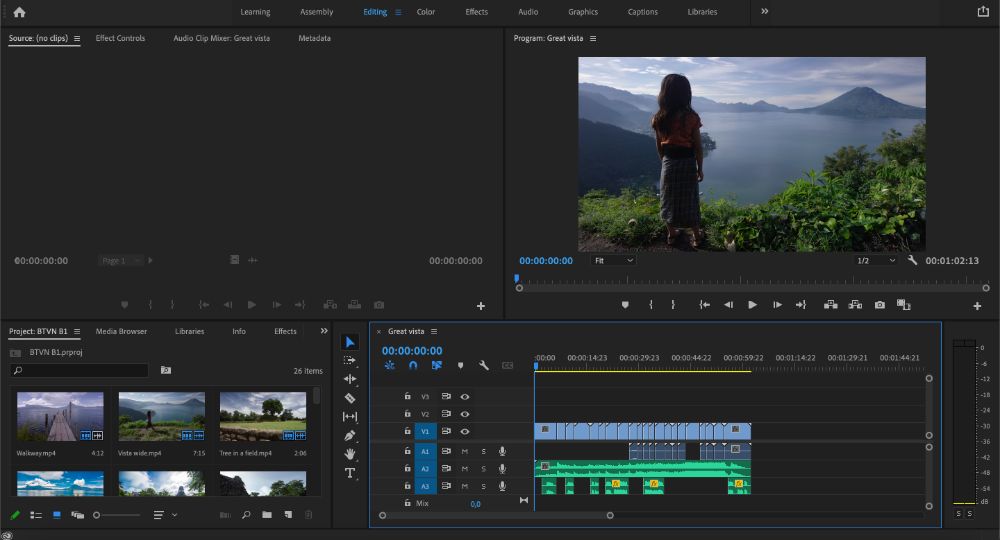Click the Find magnifier in Project panel footer
The height and width of the screenshot is (540, 1000).
coord(246,514)
